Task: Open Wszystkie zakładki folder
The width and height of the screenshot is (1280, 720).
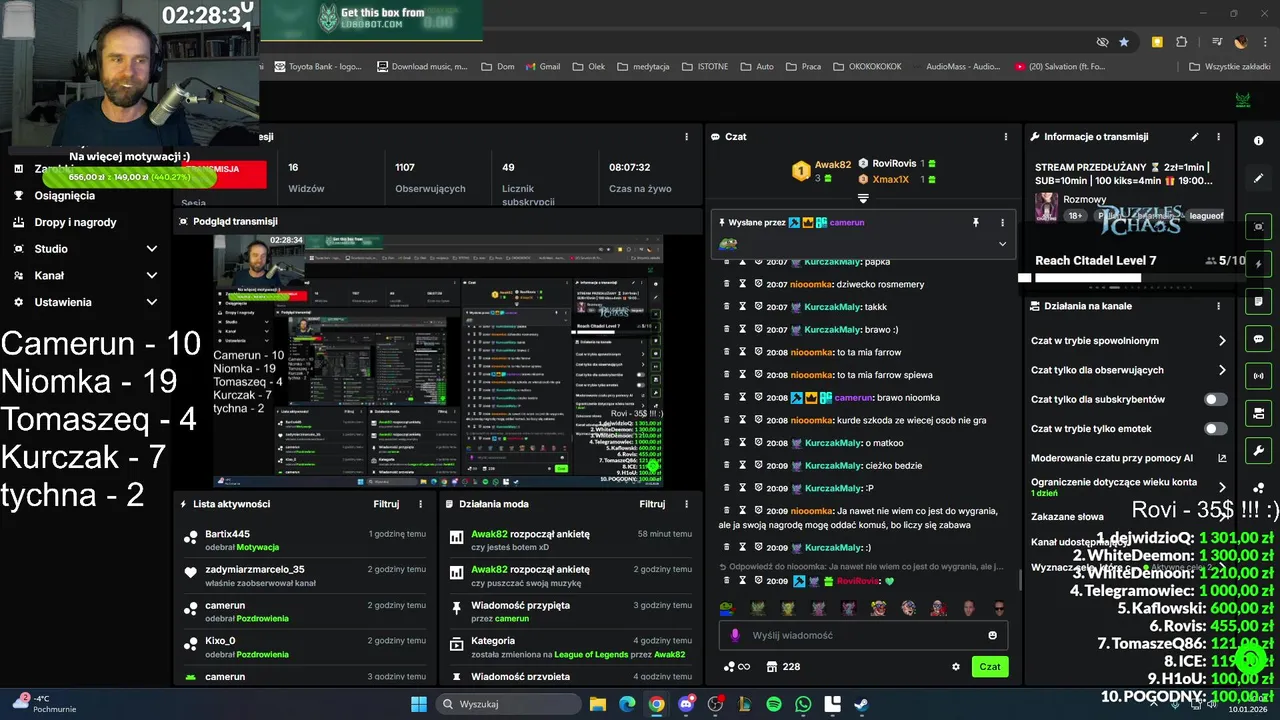Action: 1231,67
